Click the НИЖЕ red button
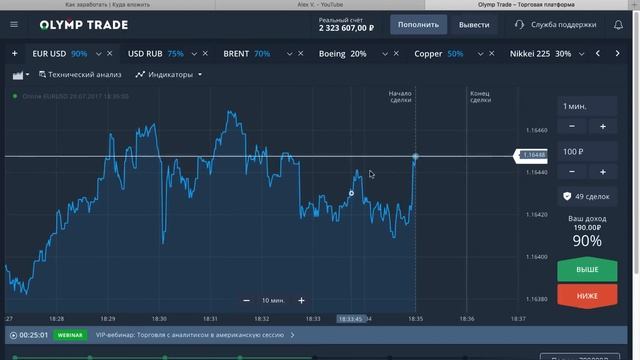 pyautogui.click(x=587, y=296)
